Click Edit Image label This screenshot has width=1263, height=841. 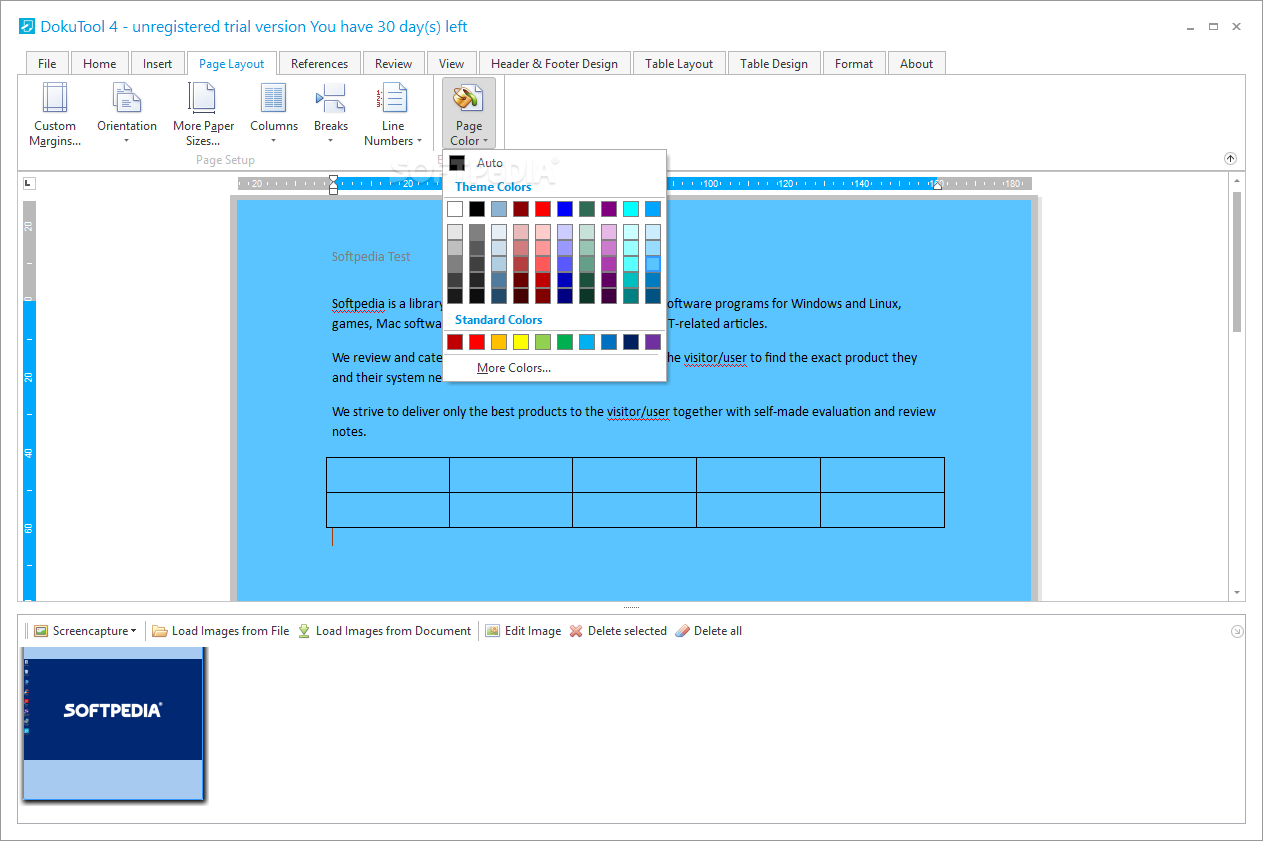pos(533,631)
